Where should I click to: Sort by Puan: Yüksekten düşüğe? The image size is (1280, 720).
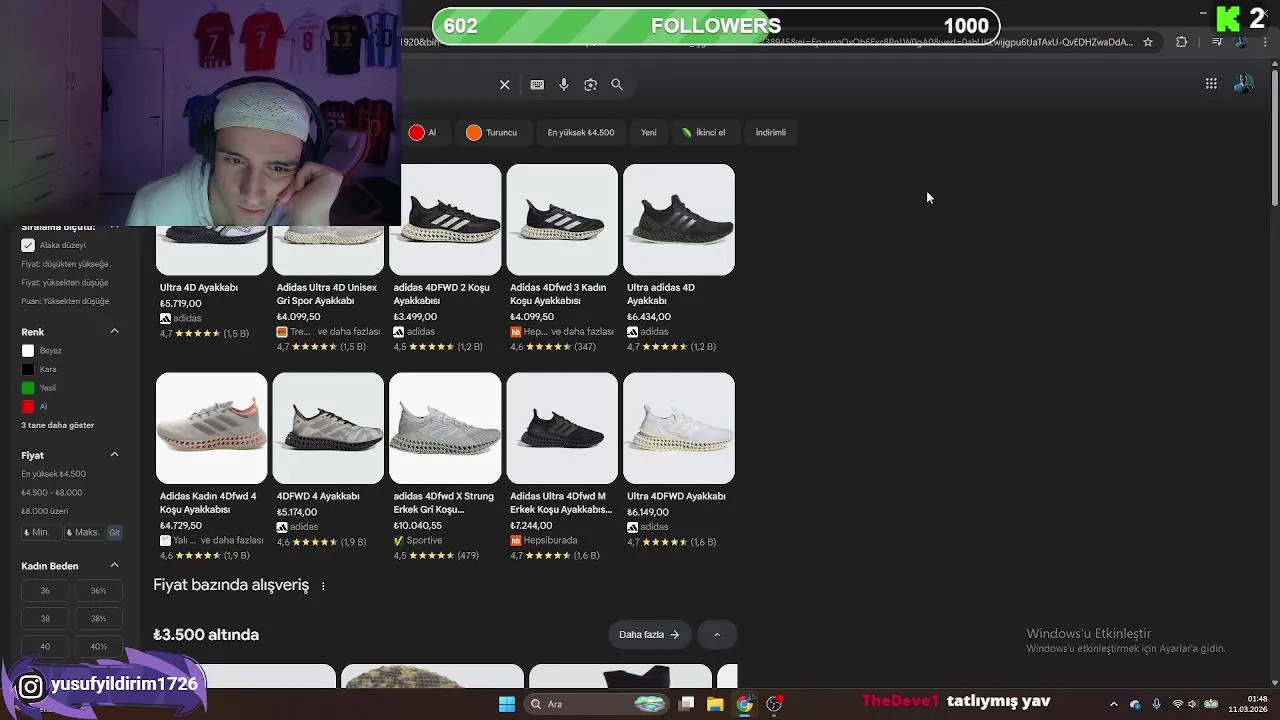(x=65, y=301)
